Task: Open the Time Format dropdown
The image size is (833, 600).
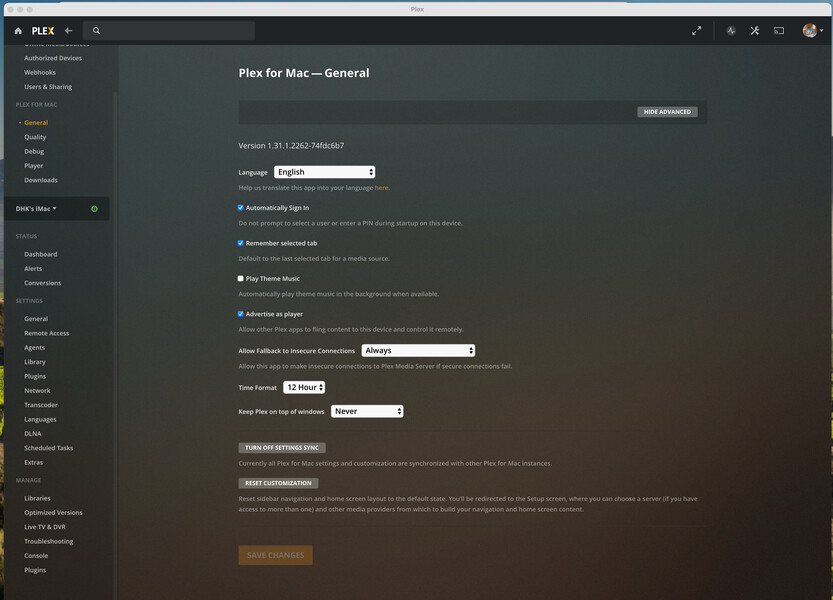Action: click(304, 387)
